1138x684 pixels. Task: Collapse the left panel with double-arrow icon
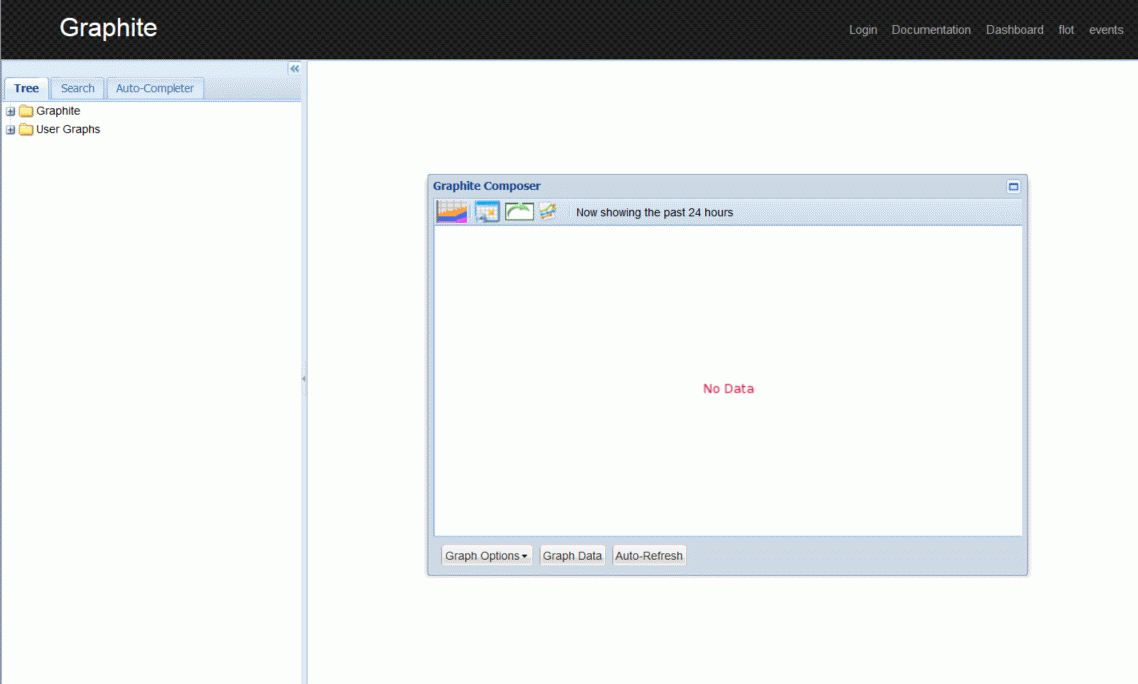coord(295,68)
